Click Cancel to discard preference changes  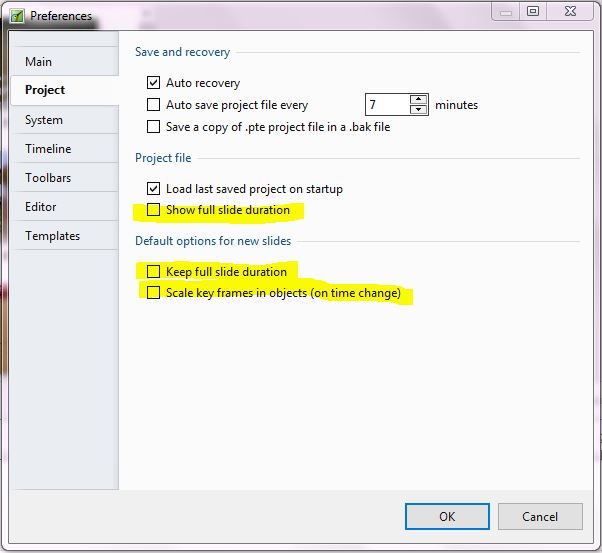pos(540,516)
